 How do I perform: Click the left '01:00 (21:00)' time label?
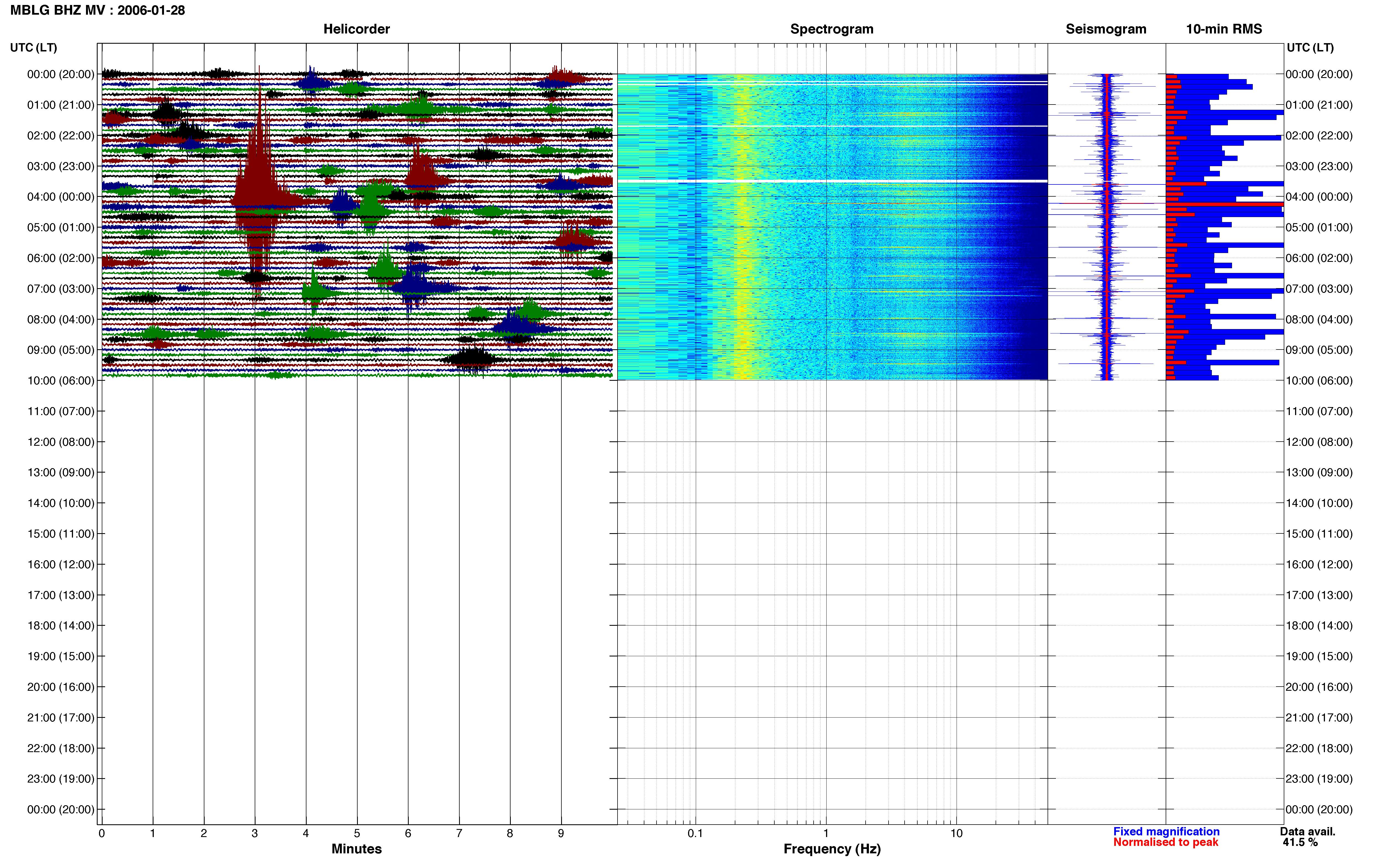(x=61, y=105)
